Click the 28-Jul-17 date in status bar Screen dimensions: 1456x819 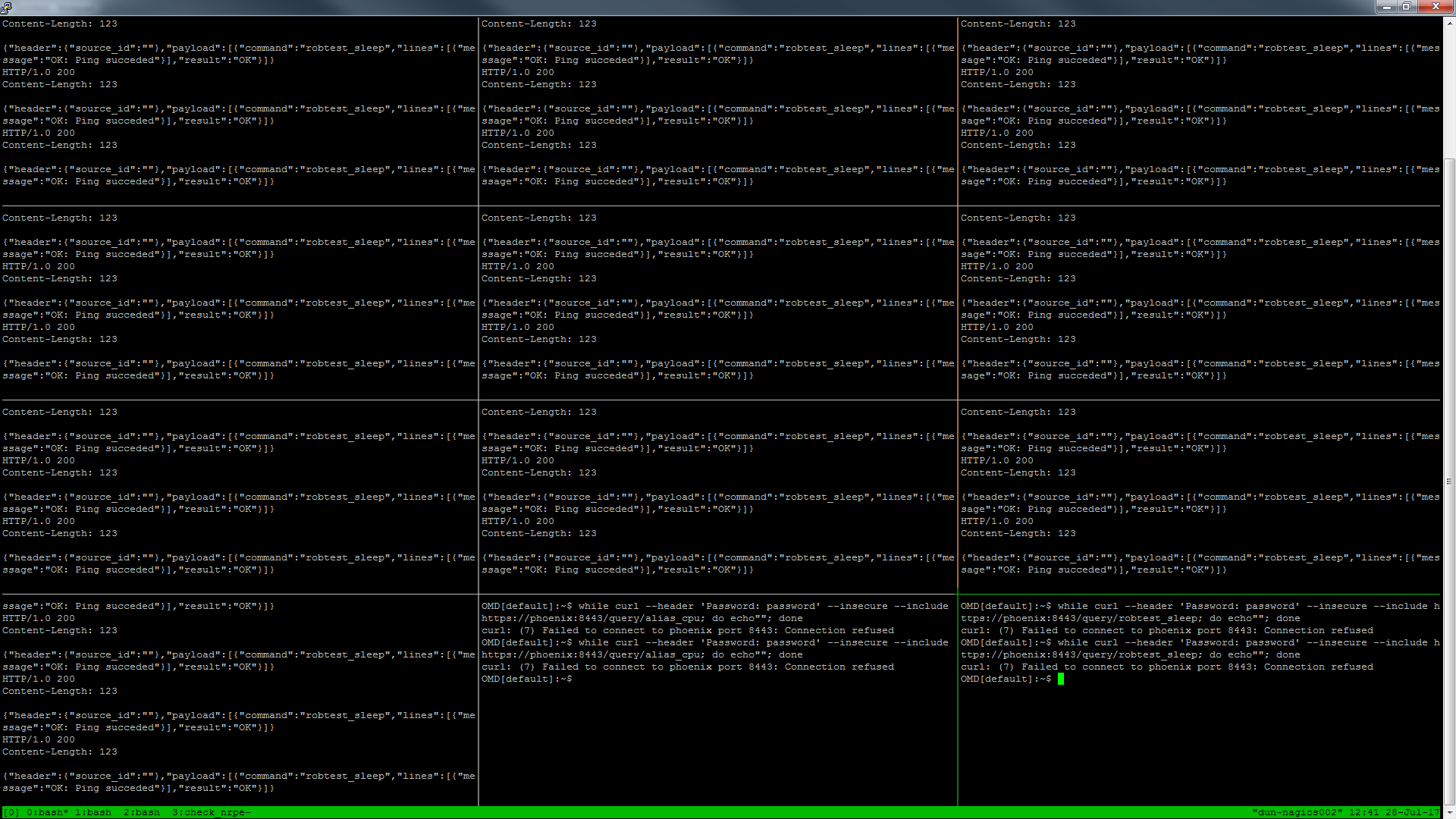click(1412, 812)
